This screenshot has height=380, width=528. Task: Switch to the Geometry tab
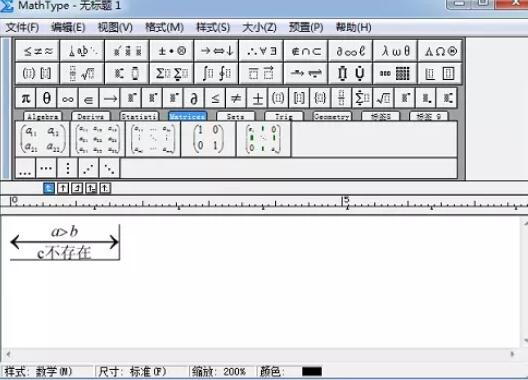click(x=332, y=116)
